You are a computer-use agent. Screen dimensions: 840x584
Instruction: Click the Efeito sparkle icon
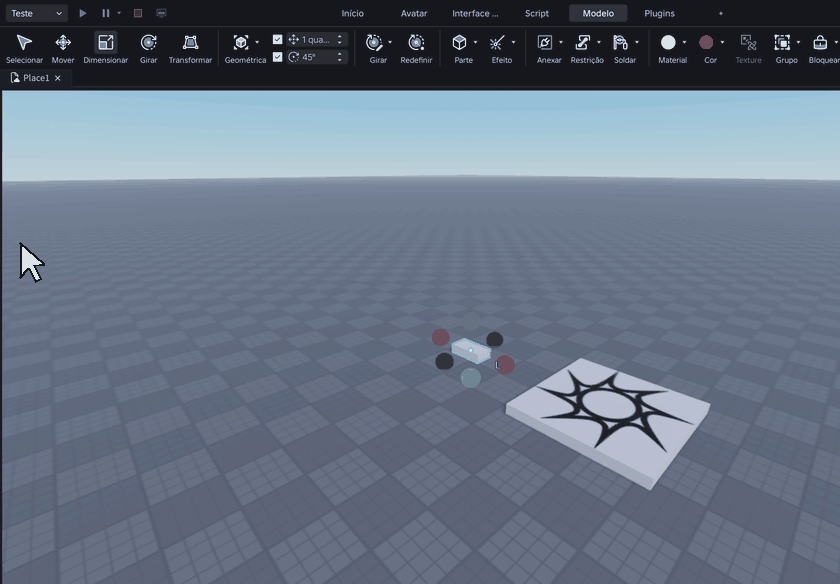click(497, 43)
